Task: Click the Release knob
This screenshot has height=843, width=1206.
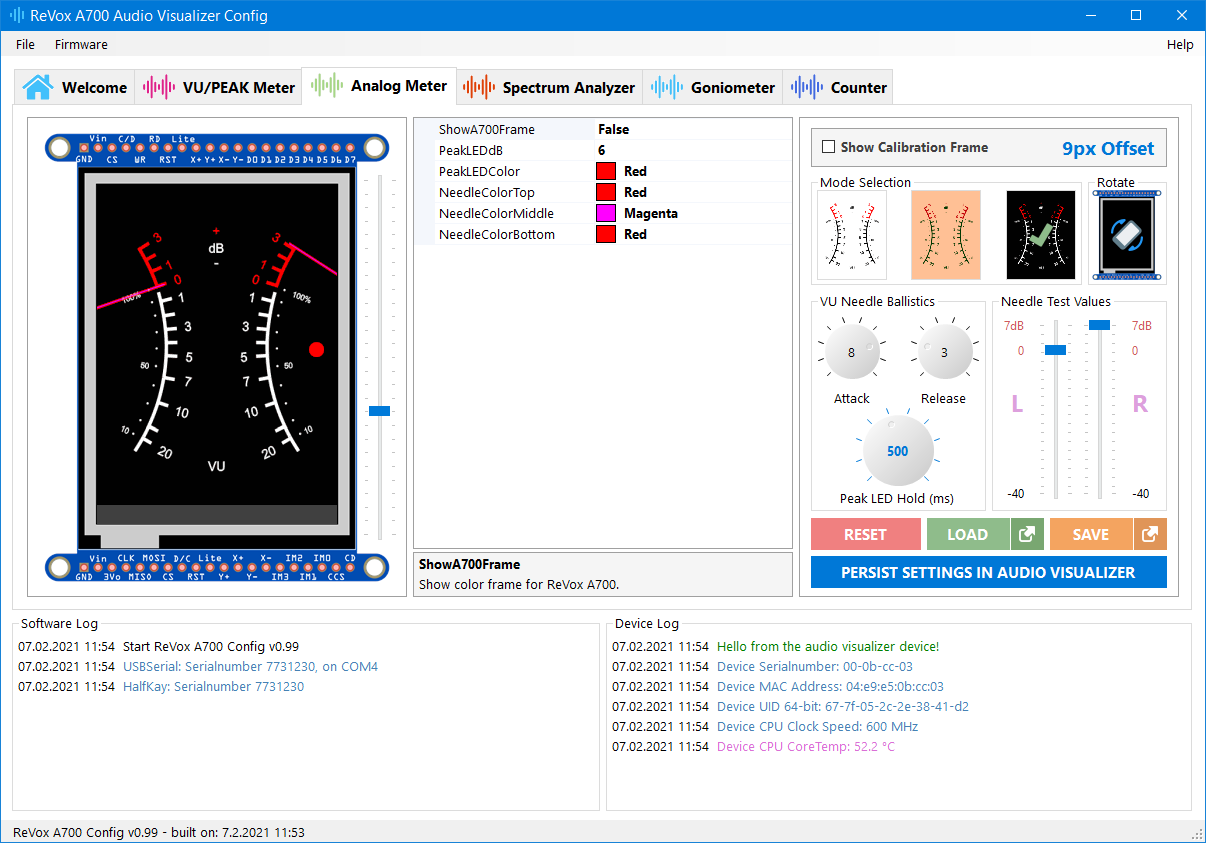Action: [944, 352]
